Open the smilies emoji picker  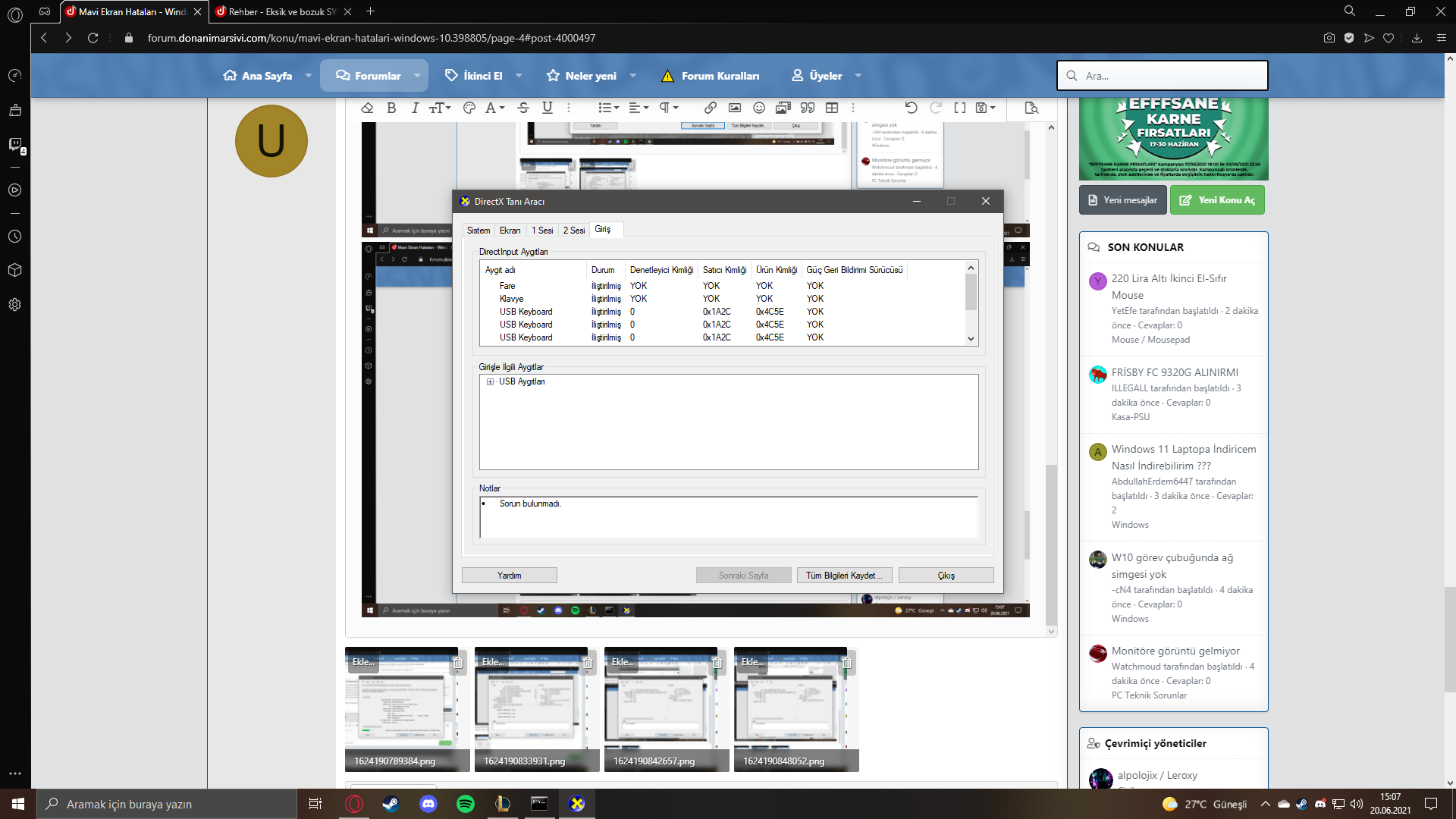tap(758, 108)
